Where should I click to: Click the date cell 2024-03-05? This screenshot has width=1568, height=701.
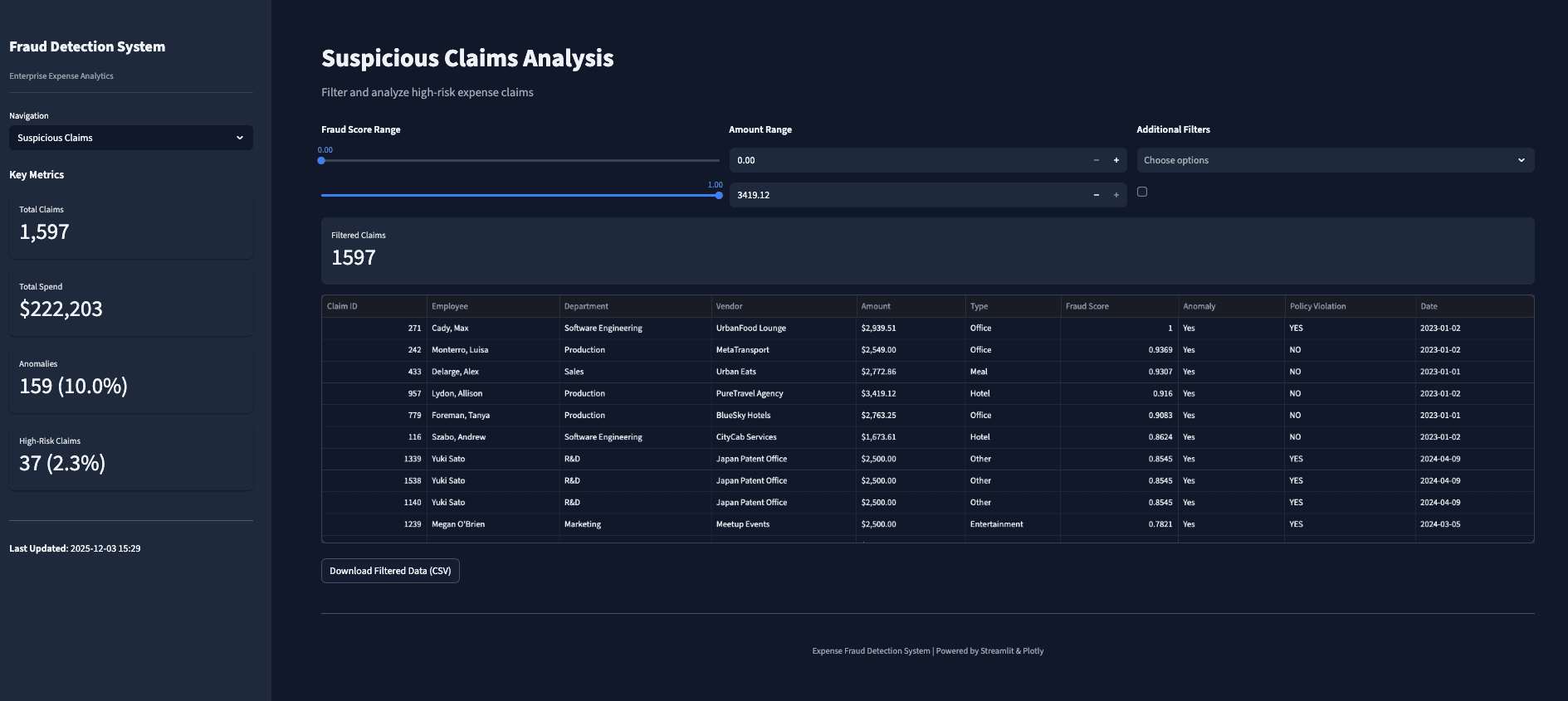coord(1474,524)
